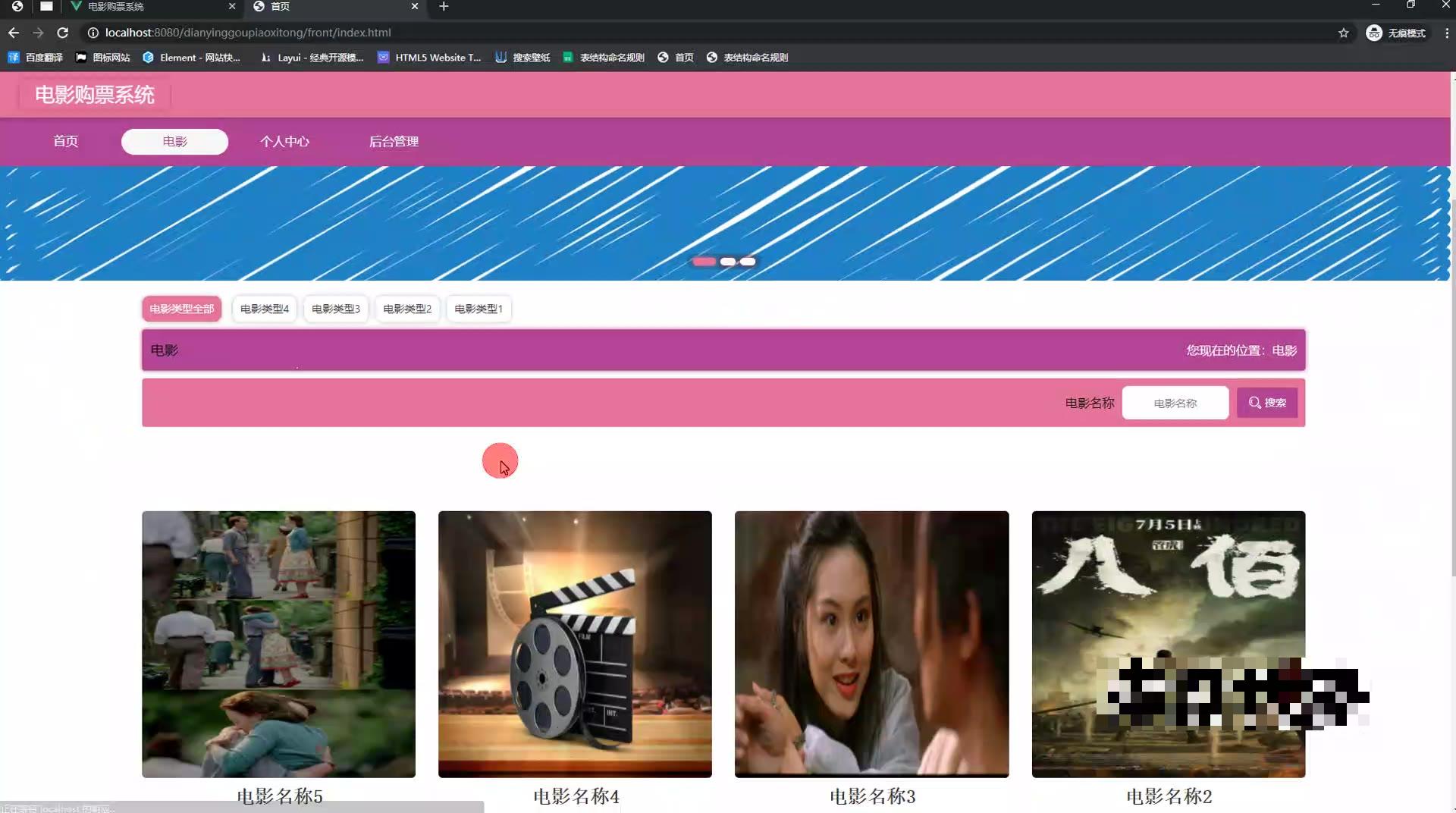
Task: Select the second carousel indicator dot
Action: pos(728,262)
